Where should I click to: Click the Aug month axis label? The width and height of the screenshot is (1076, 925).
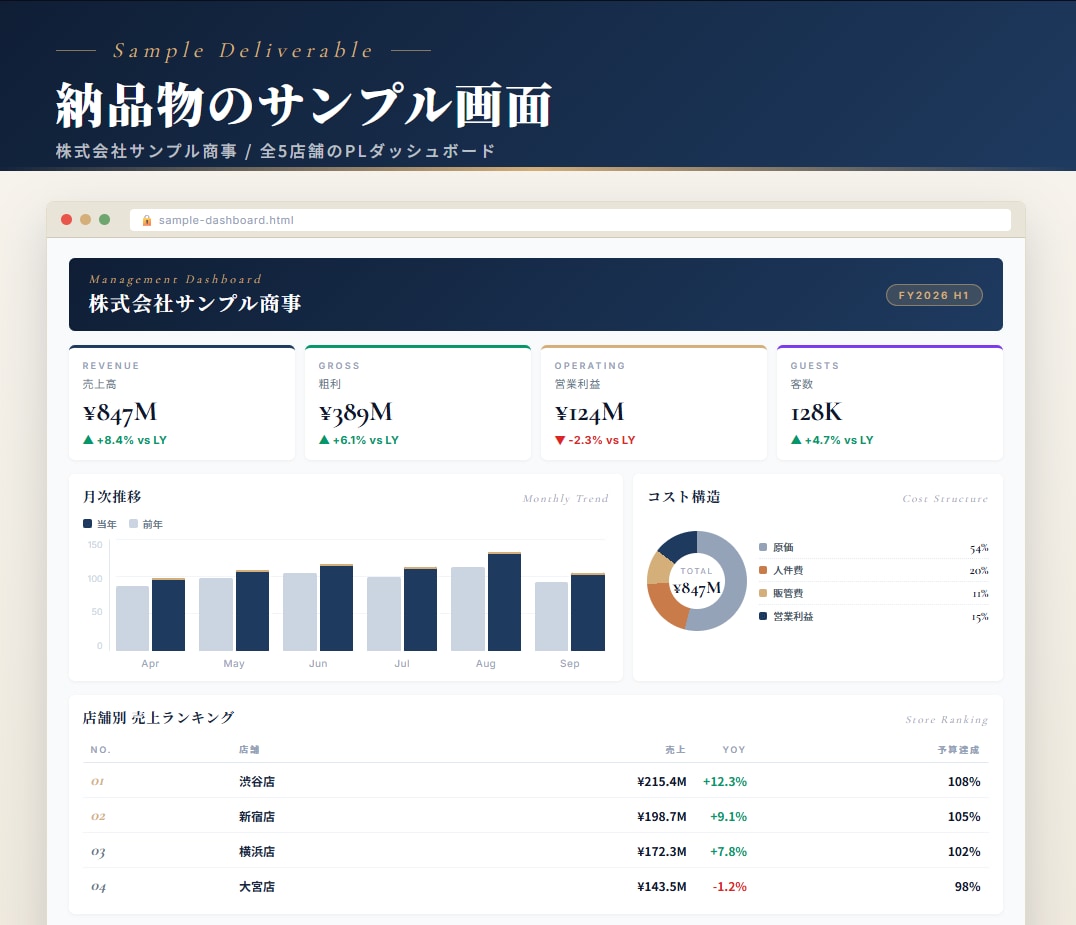click(x=485, y=664)
